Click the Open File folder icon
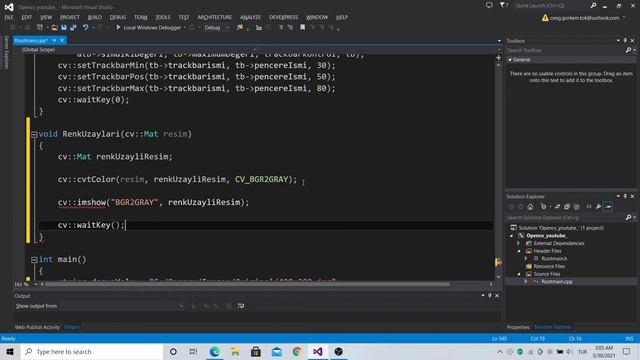This screenshot has width=640, height=360. tap(54, 28)
